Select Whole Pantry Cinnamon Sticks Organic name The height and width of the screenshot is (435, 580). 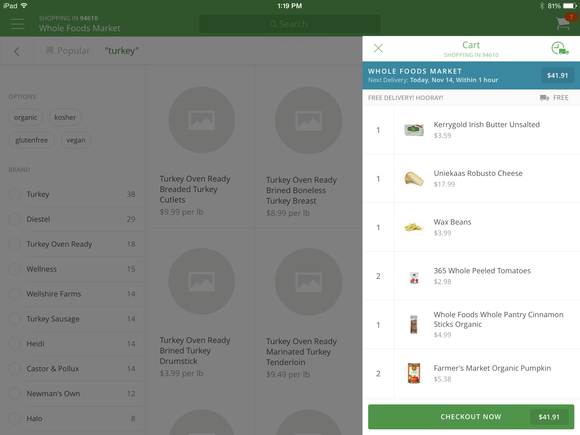(498, 319)
